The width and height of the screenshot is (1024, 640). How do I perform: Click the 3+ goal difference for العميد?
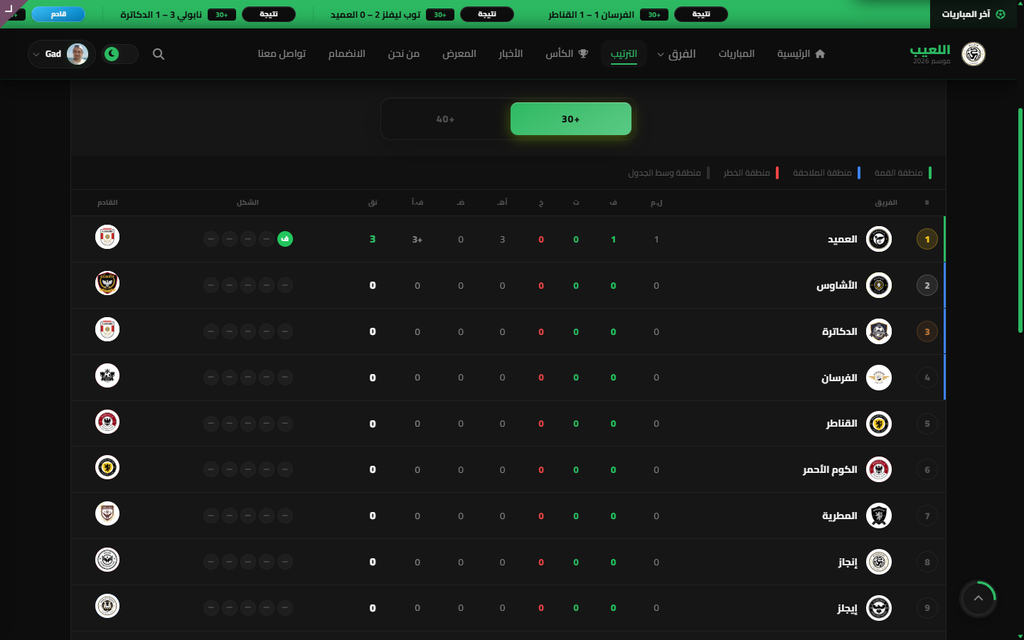click(417, 240)
